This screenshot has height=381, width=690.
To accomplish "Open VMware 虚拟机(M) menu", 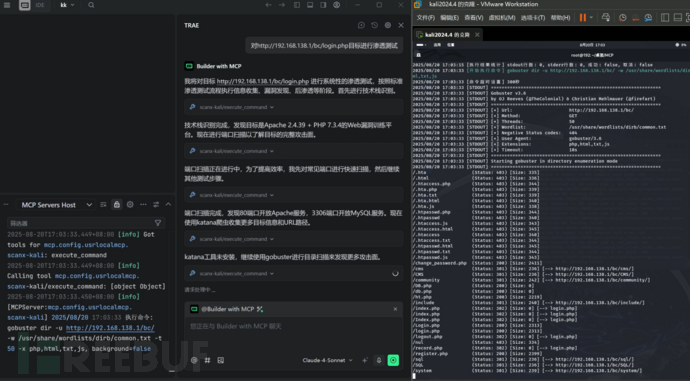I will 502,18.
